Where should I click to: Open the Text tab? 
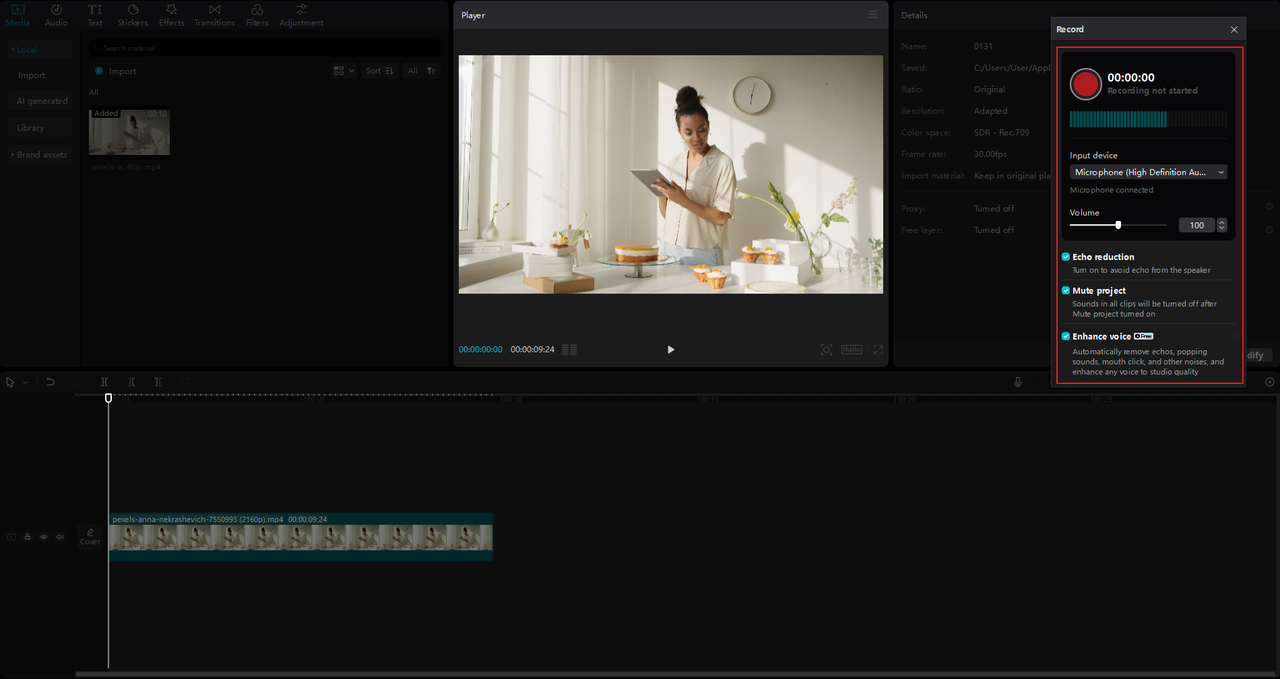95,15
